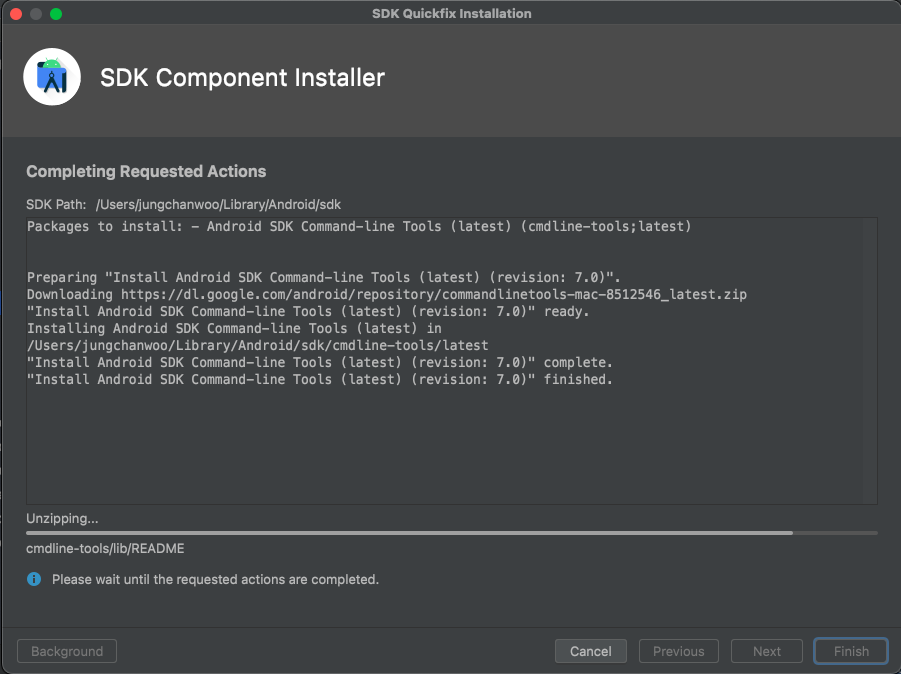Click the red close window button
The image size is (901, 674).
tap(16, 14)
